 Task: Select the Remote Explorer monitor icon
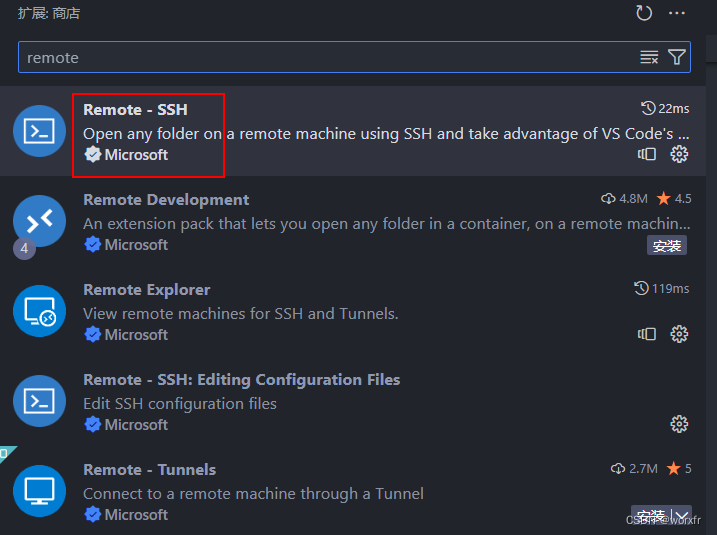click(39, 311)
